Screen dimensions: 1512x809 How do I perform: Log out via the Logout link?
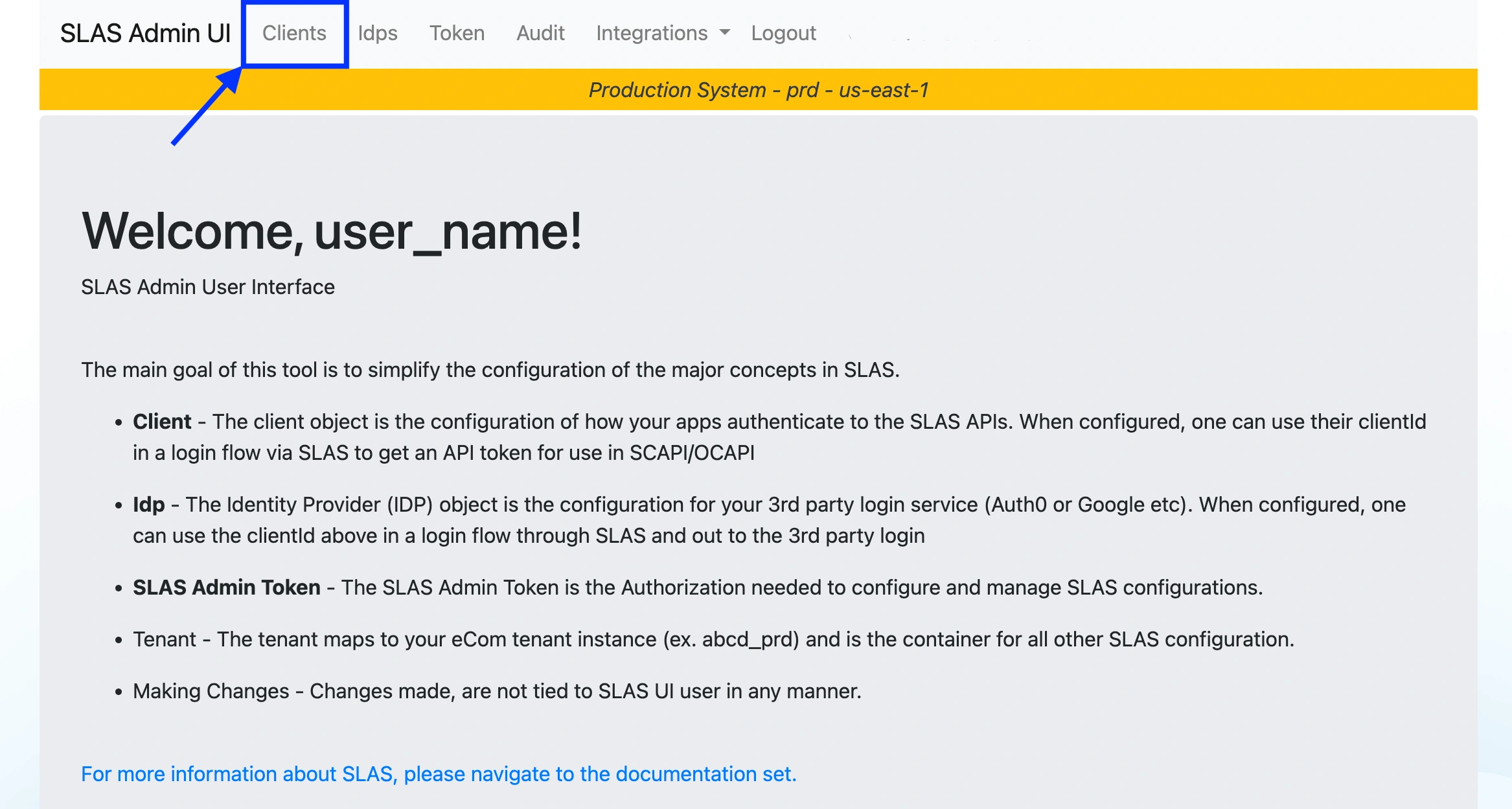click(x=783, y=33)
